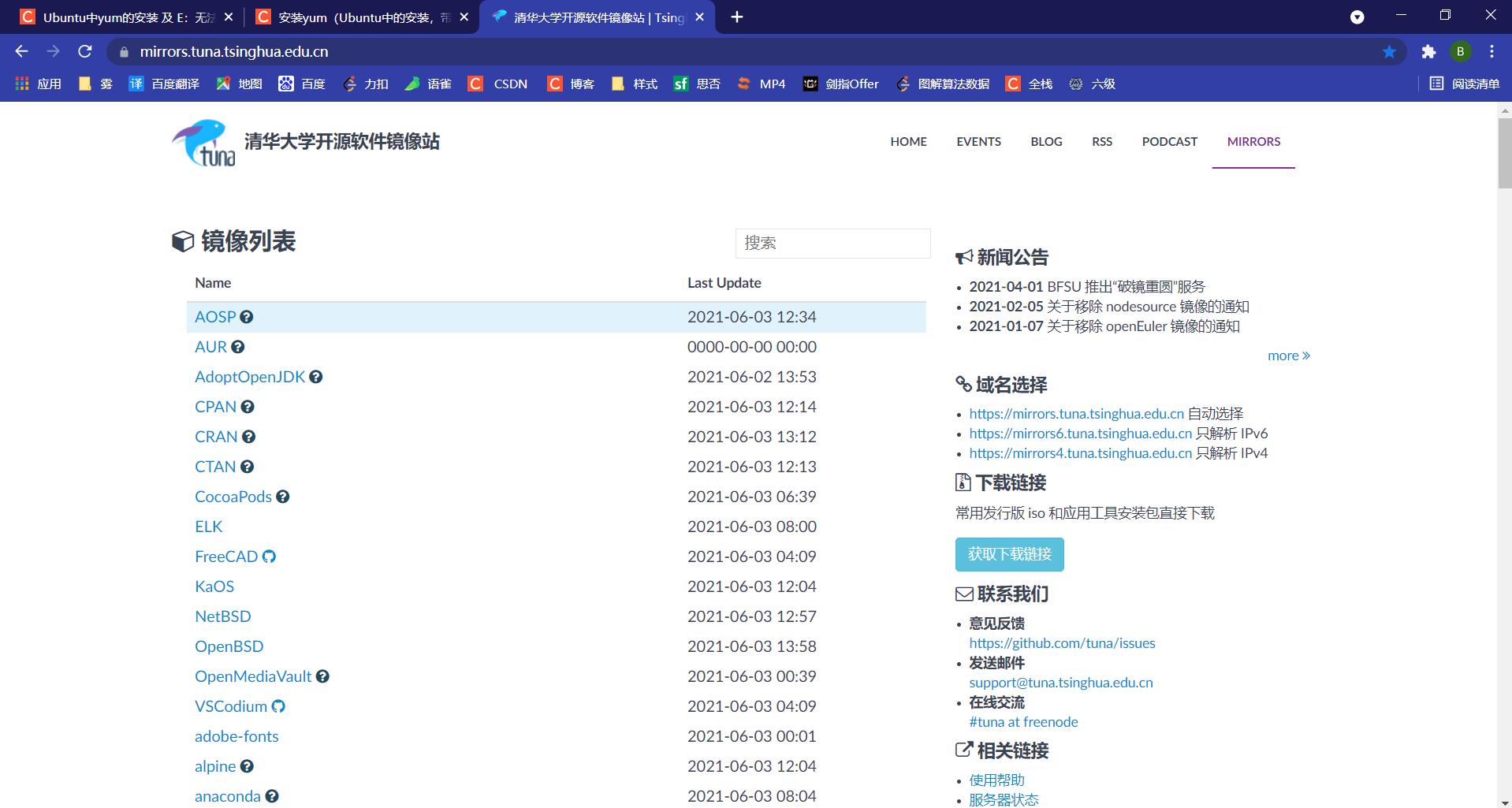Open the 剑指Offer bookmark

(x=840, y=84)
